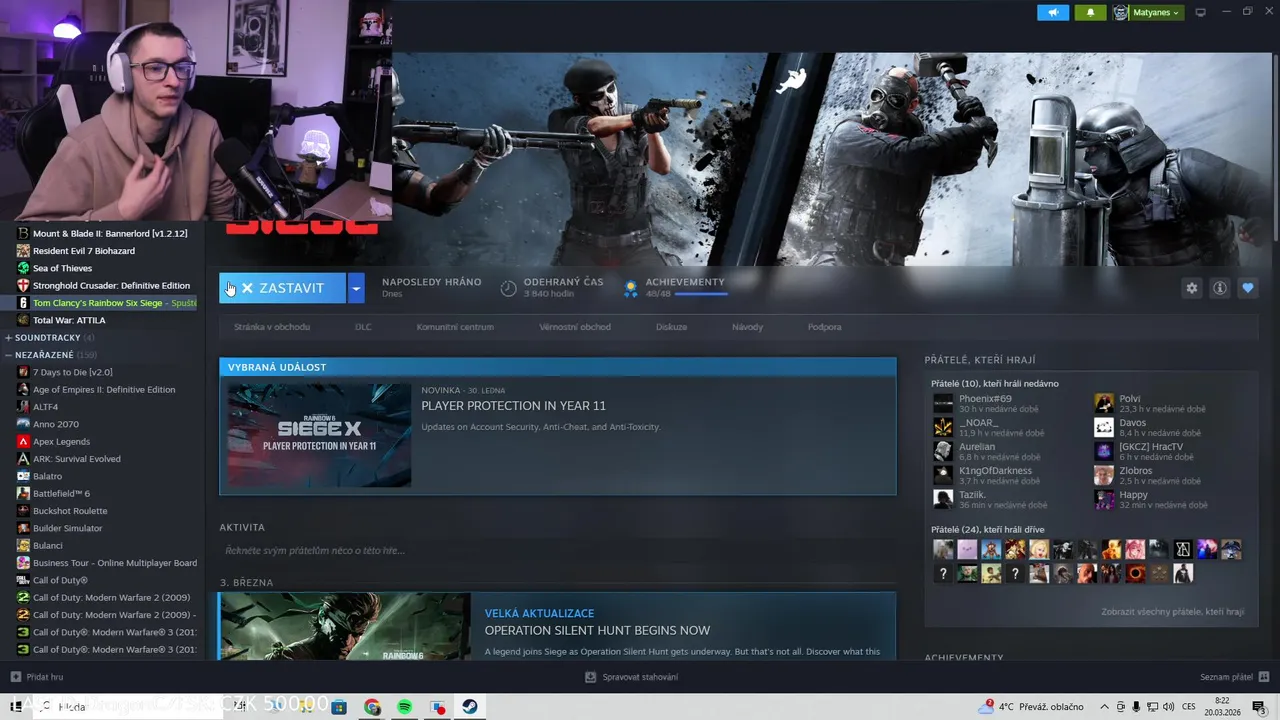
Task: Click the Balatro game icon
Action: (23, 476)
